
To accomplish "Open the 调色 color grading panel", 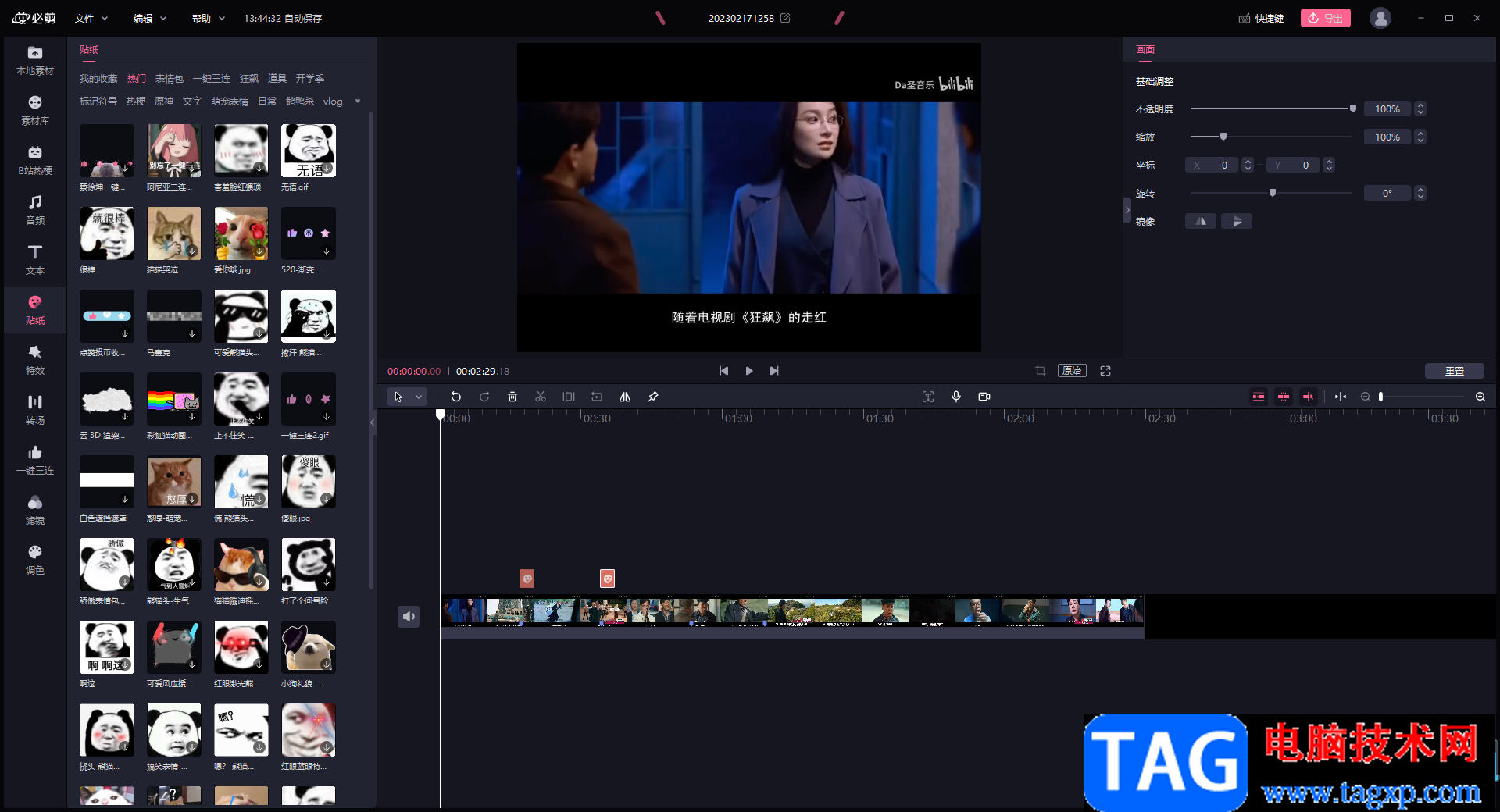I will pos(35,561).
